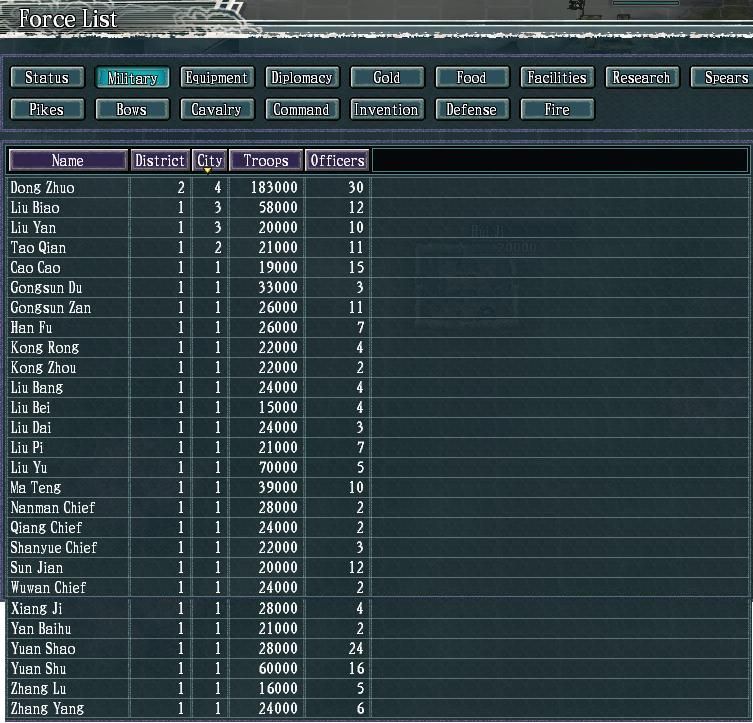Image resolution: width=753 pixels, height=723 pixels.
Task: Click the Name column header
Action: coord(68,160)
